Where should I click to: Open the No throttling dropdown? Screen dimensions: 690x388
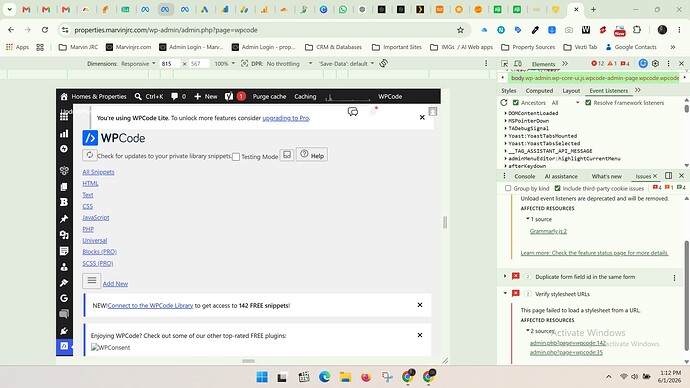click(x=289, y=64)
